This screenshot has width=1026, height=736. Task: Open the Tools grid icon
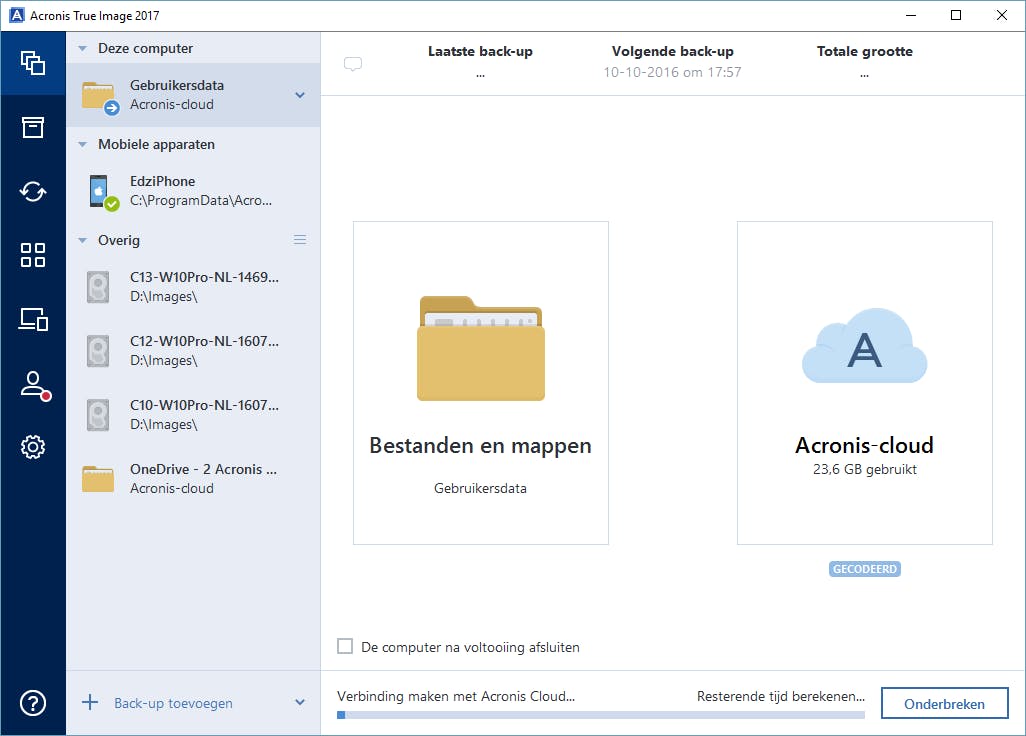(33, 255)
